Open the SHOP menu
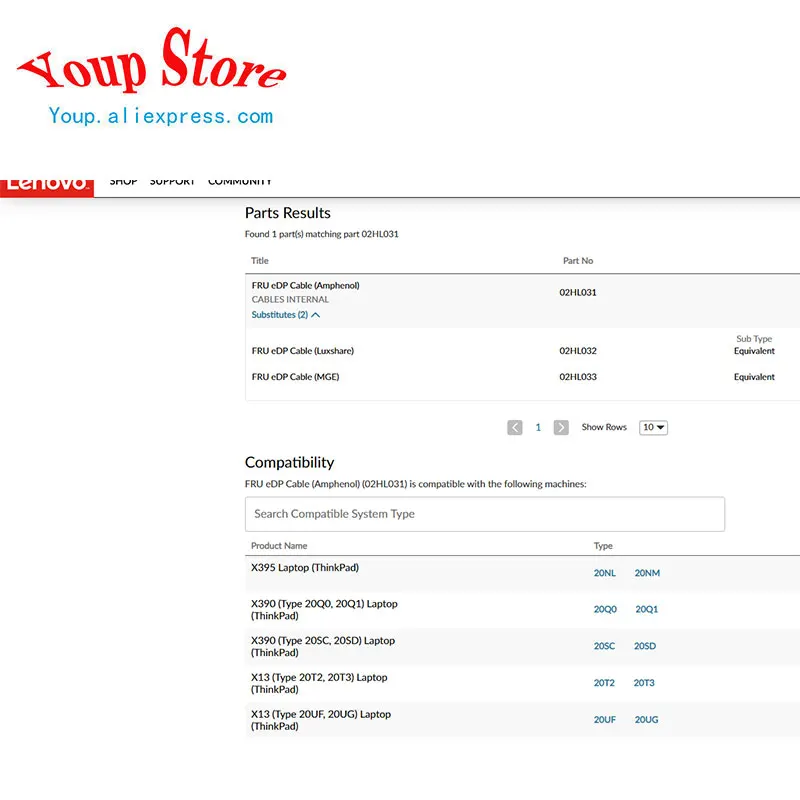The image size is (800, 800). coord(123,182)
